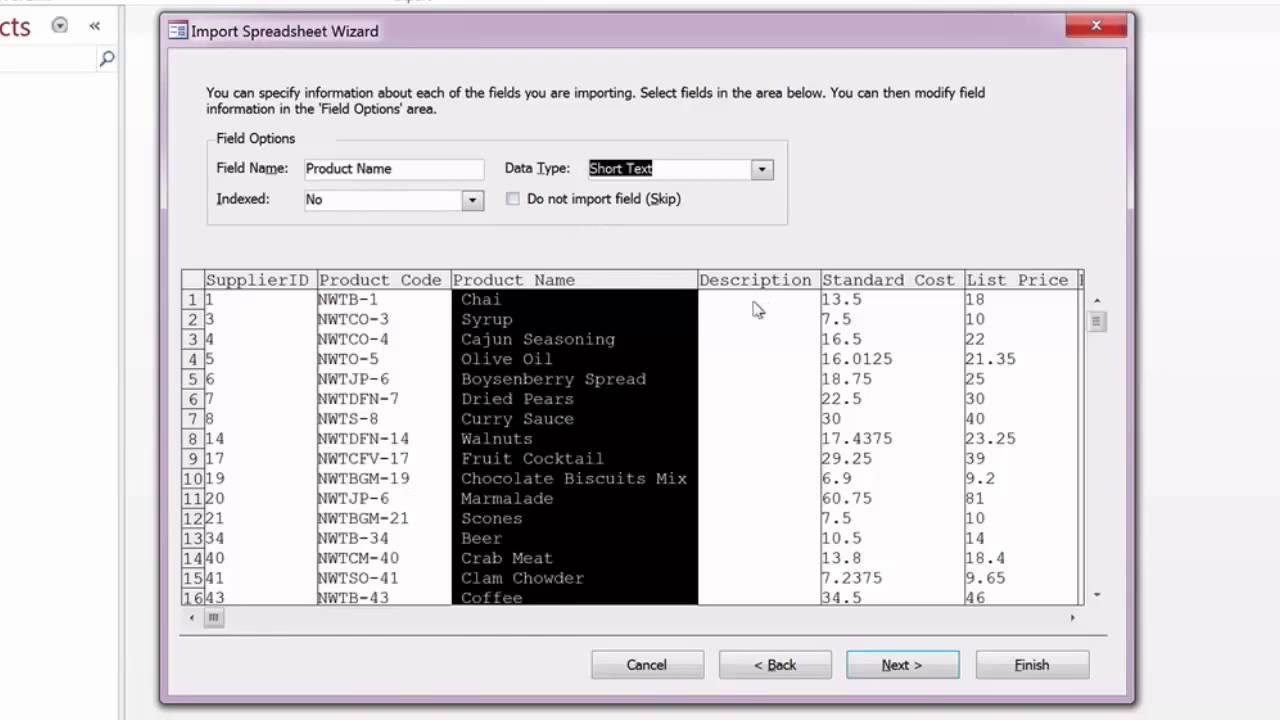Click inside the Field Name text box
The image size is (1280, 720).
[393, 168]
